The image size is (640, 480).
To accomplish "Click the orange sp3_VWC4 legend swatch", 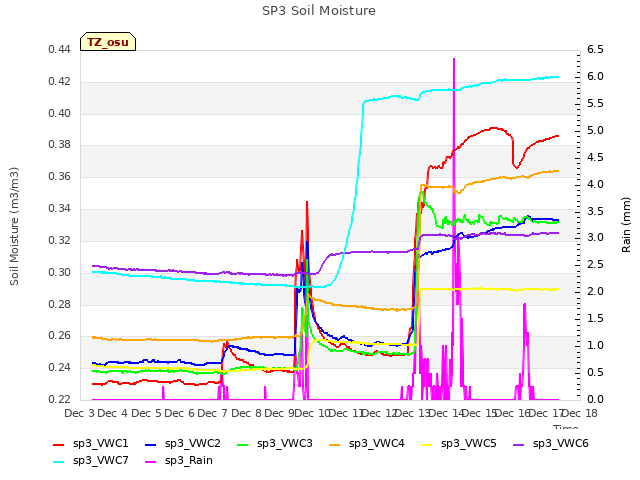I will (x=335, y=444).
